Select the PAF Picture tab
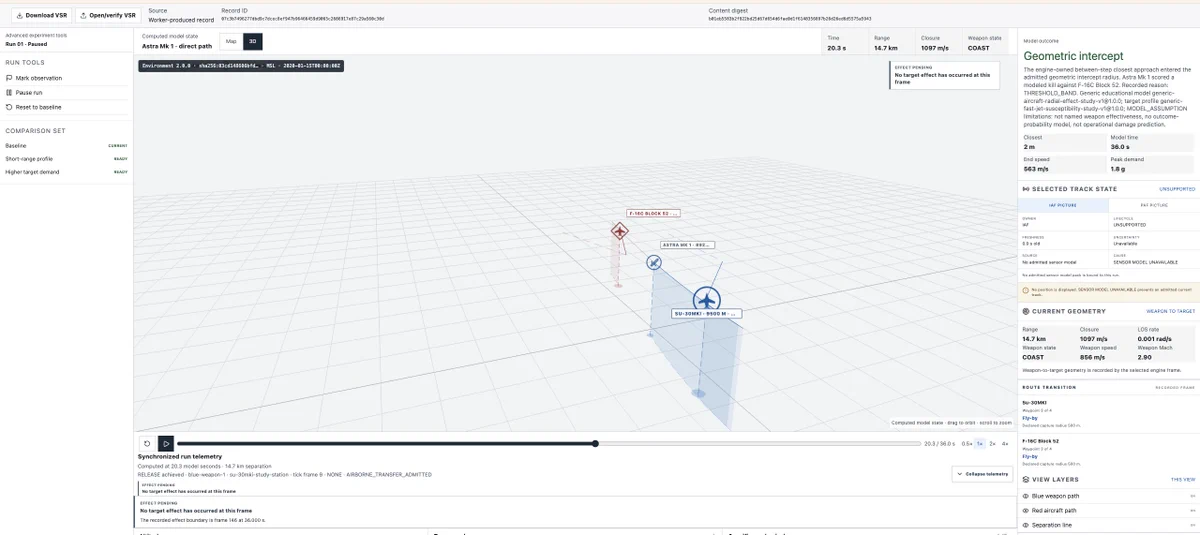 (x=1153, y=204)
